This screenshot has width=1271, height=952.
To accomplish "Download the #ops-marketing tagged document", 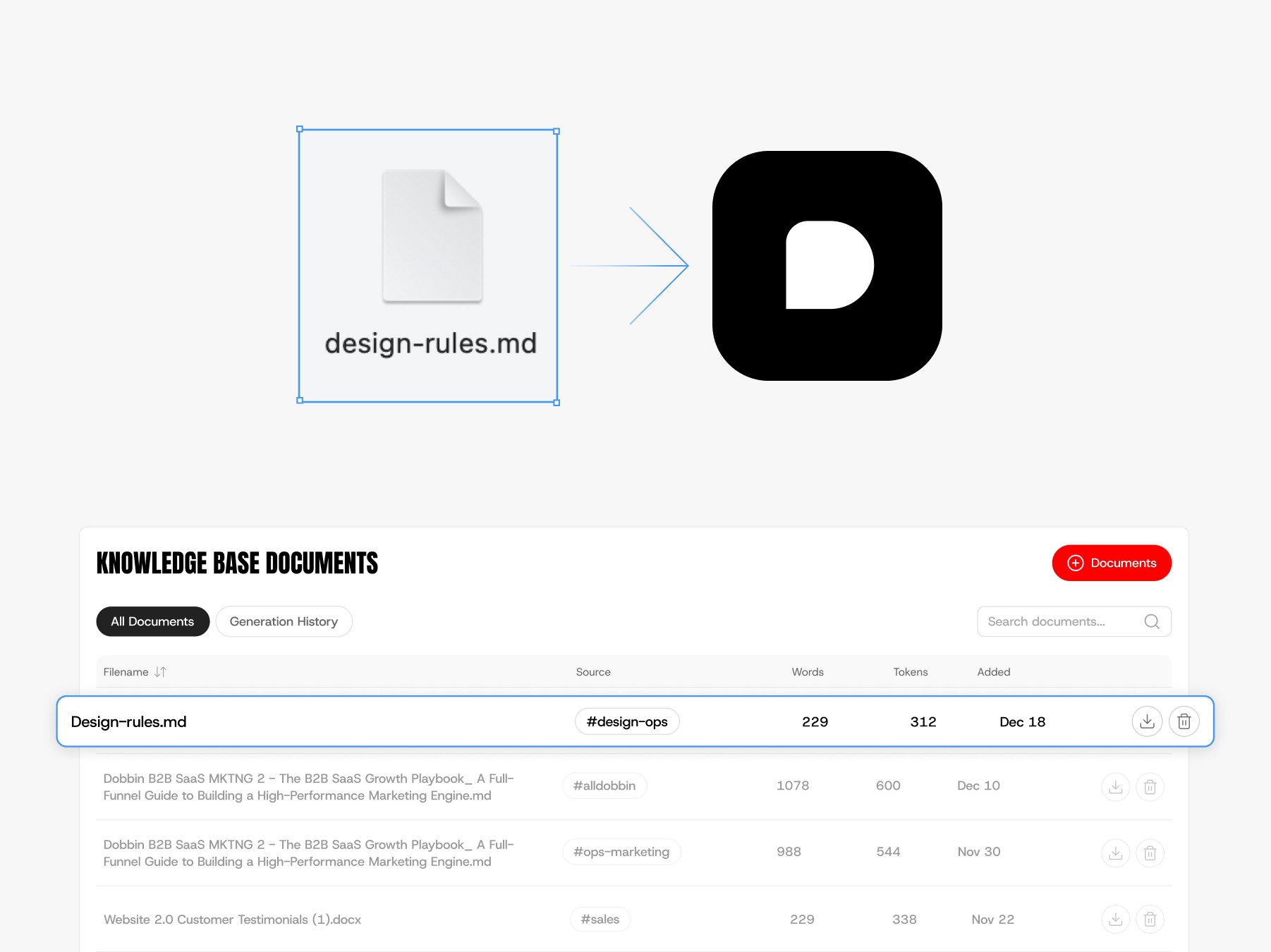I will [1116, 853].
